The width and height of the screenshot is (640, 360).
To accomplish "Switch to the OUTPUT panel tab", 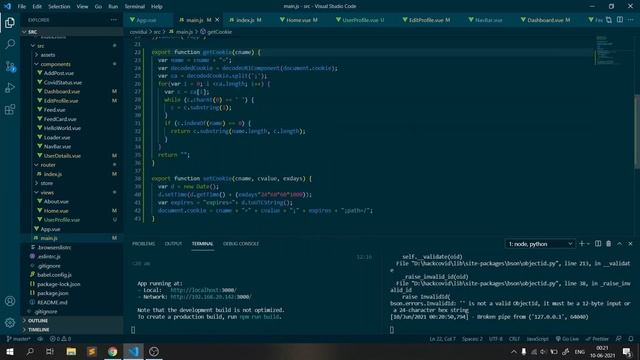I will click(x=173, y=244).
